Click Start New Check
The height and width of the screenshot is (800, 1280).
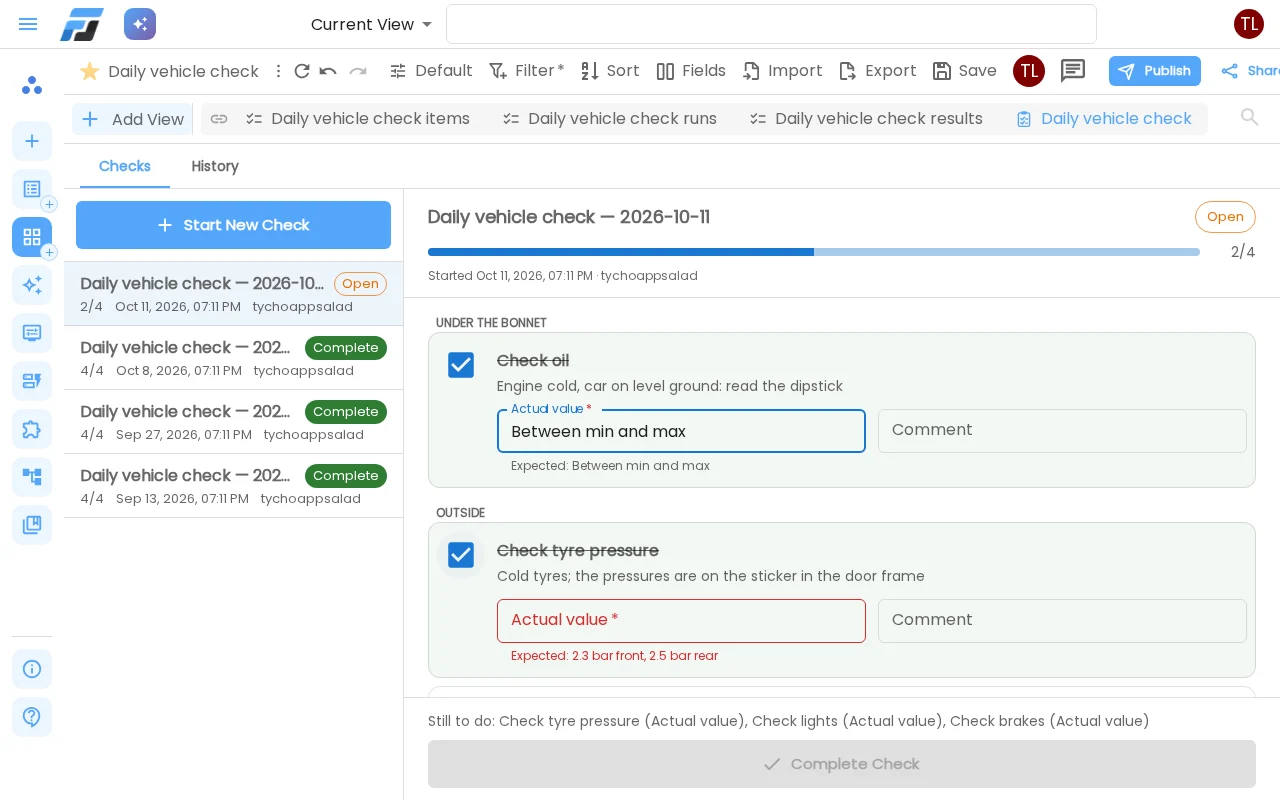point(233,225)
